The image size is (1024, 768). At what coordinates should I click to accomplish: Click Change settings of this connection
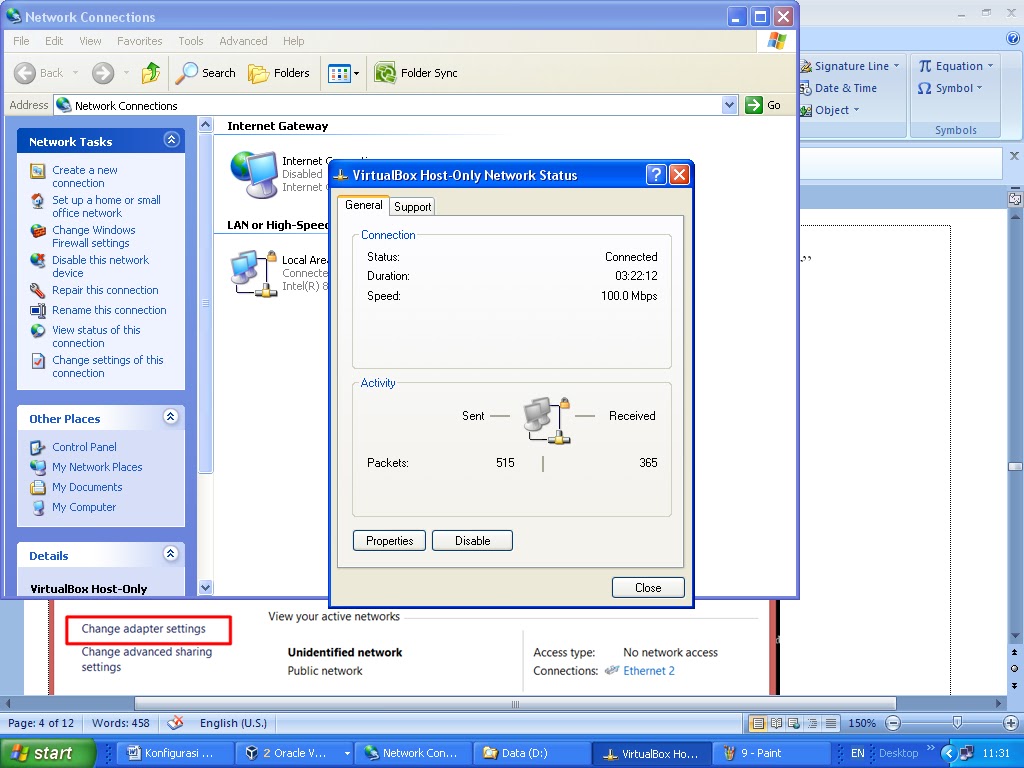108,366
